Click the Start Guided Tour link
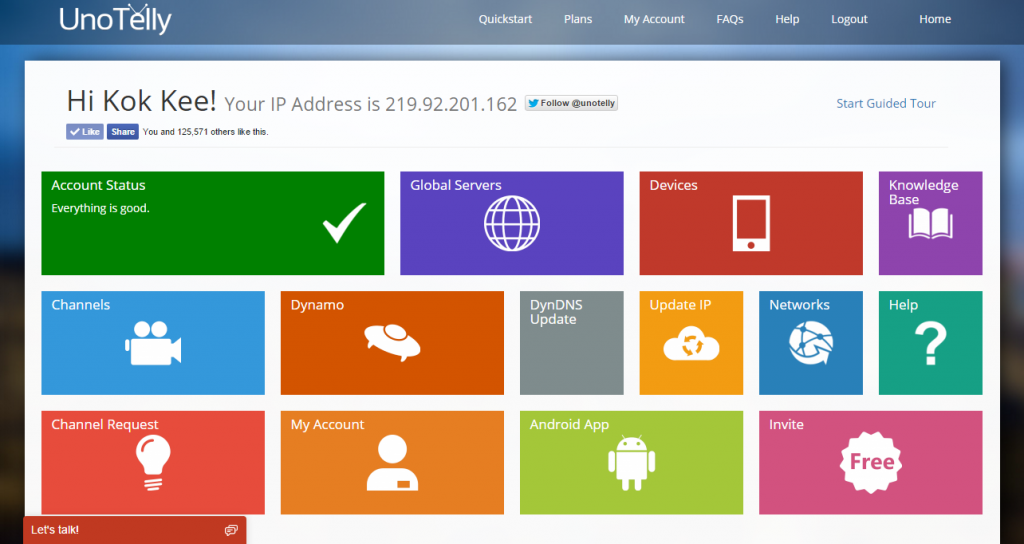Viewport: 1024px width, 544px height. tap(886, 103)
